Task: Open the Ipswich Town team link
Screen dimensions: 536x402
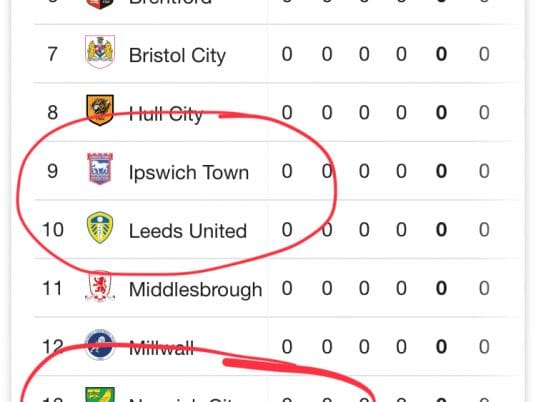Action: click(189, 173)
